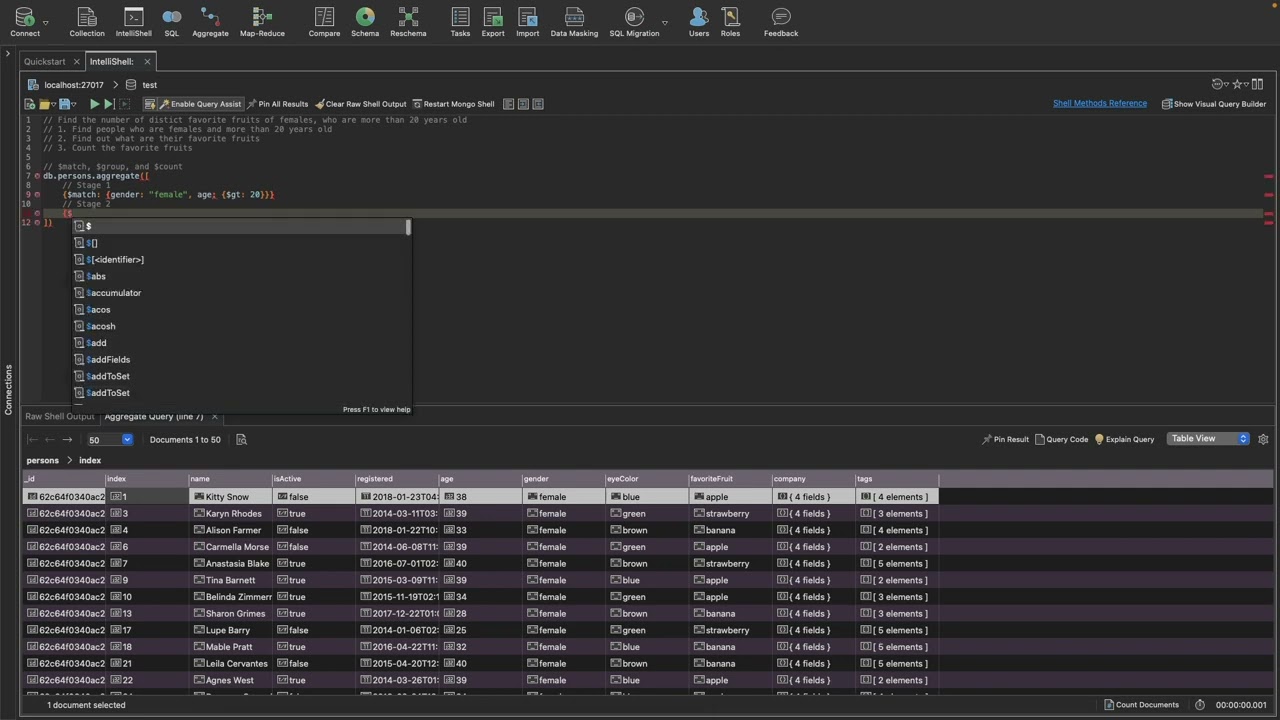
Task: Switch to right split layout view
Action: (x=538, y=104)
